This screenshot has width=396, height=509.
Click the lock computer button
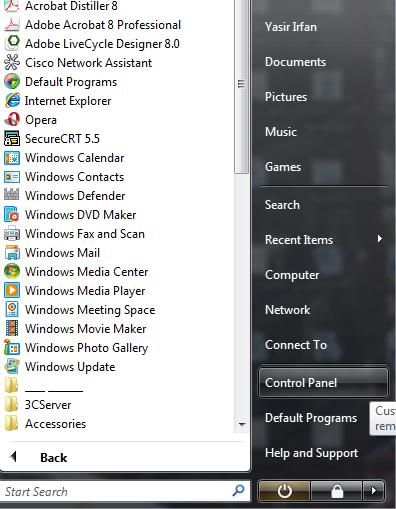click(337, 491)
